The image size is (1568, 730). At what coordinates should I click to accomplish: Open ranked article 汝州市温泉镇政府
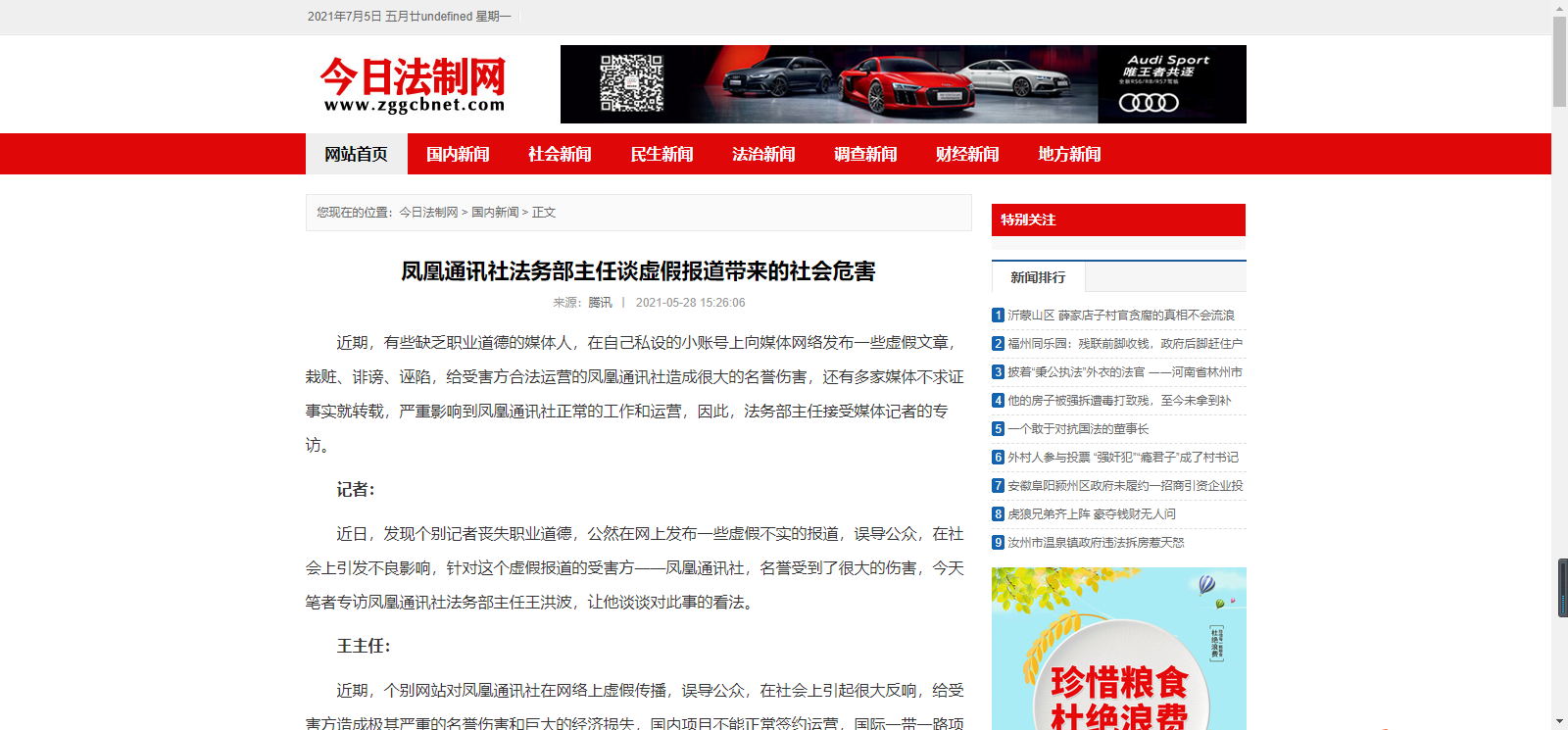click(1096, 542)
